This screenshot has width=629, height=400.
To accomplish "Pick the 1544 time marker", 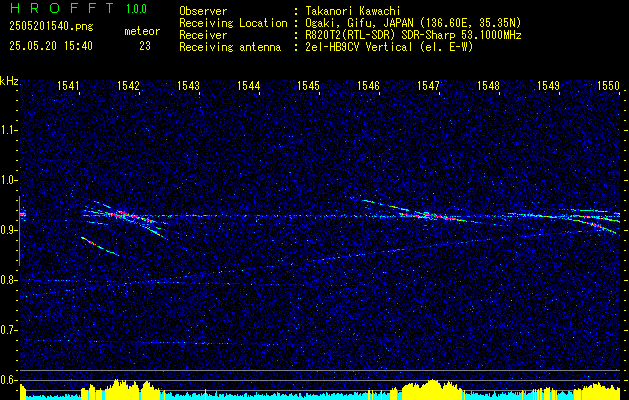I will point(248,85).
